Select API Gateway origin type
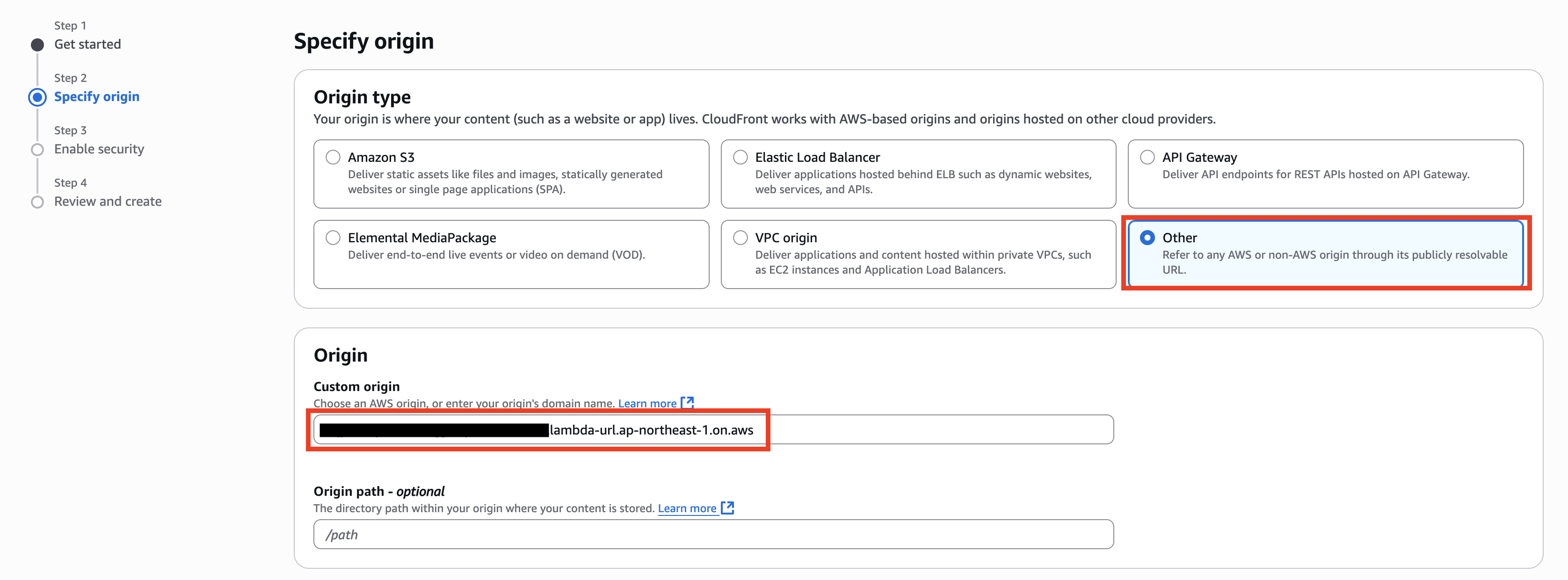The height and width of the screenshot is (580, 1568). pyautogui.click(x=1147, y=157)
